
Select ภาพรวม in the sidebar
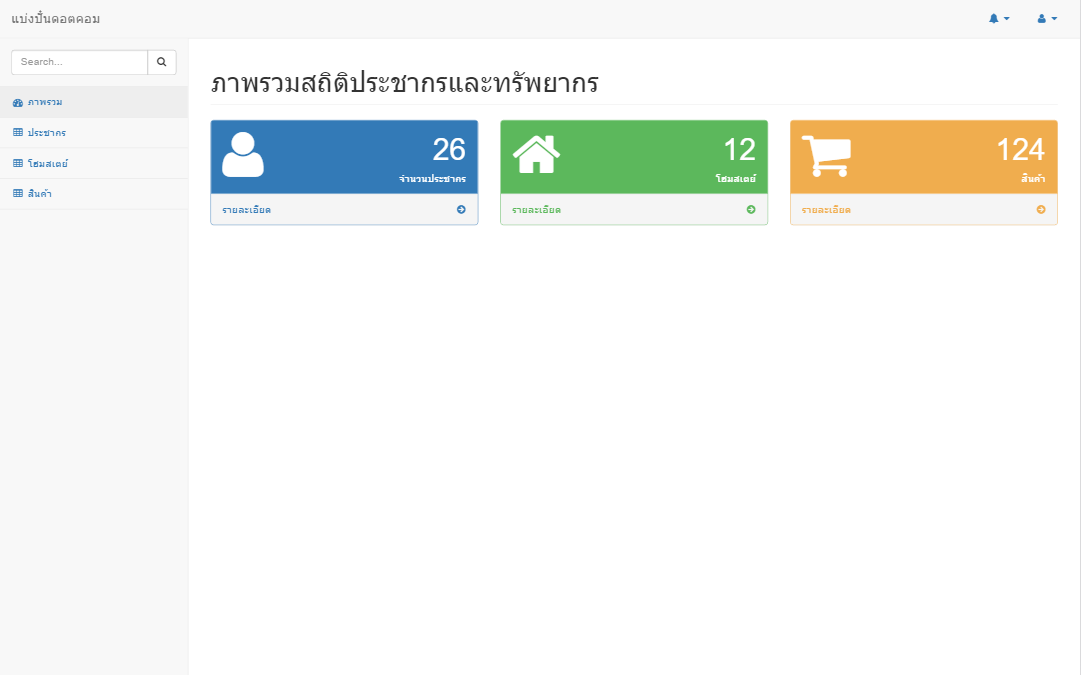click(45, 103)
